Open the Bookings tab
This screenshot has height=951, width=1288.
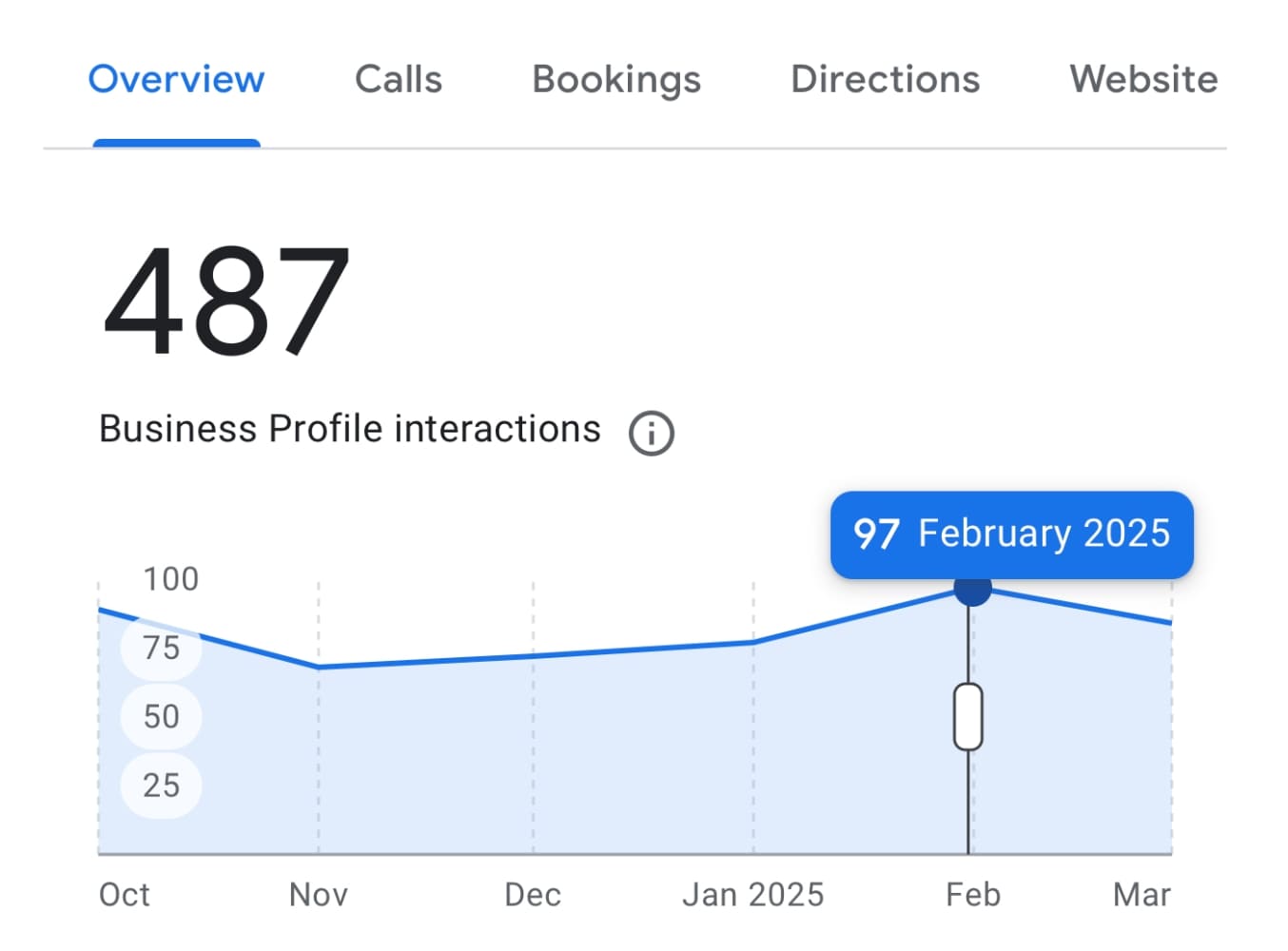615,80
